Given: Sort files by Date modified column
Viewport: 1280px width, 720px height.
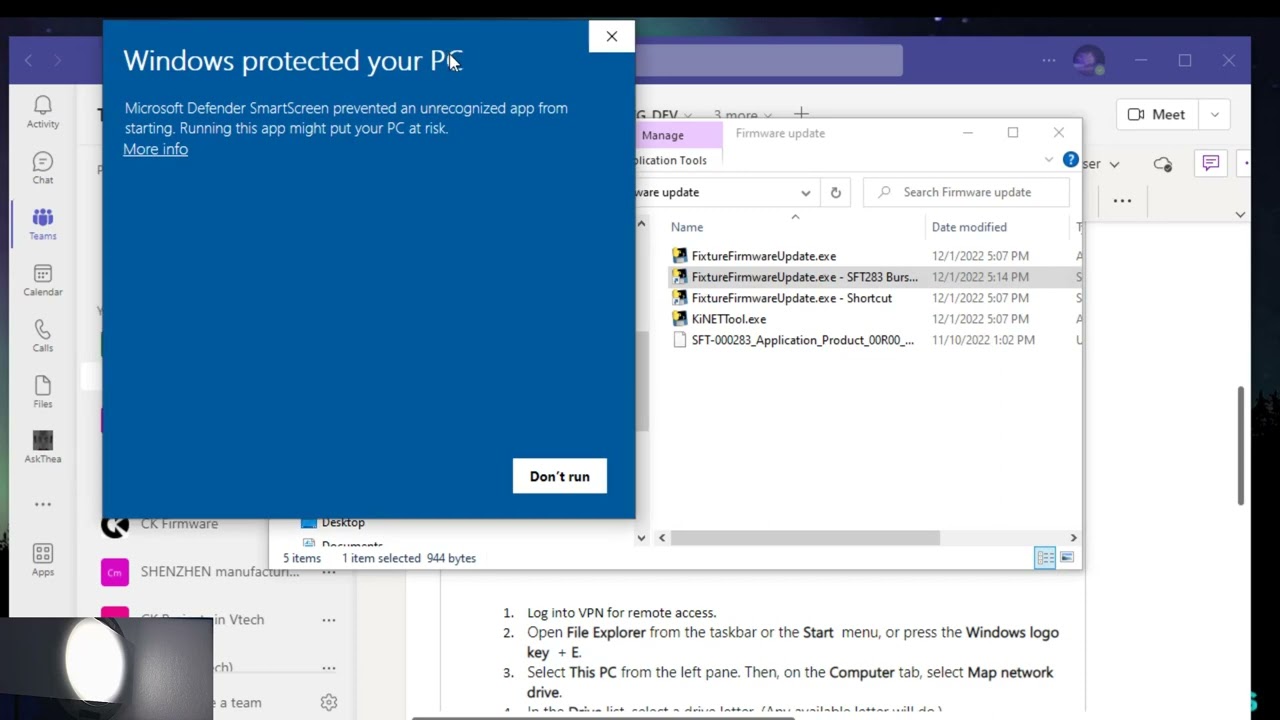Looking at the screenshot, I should (x=969, y=227).
